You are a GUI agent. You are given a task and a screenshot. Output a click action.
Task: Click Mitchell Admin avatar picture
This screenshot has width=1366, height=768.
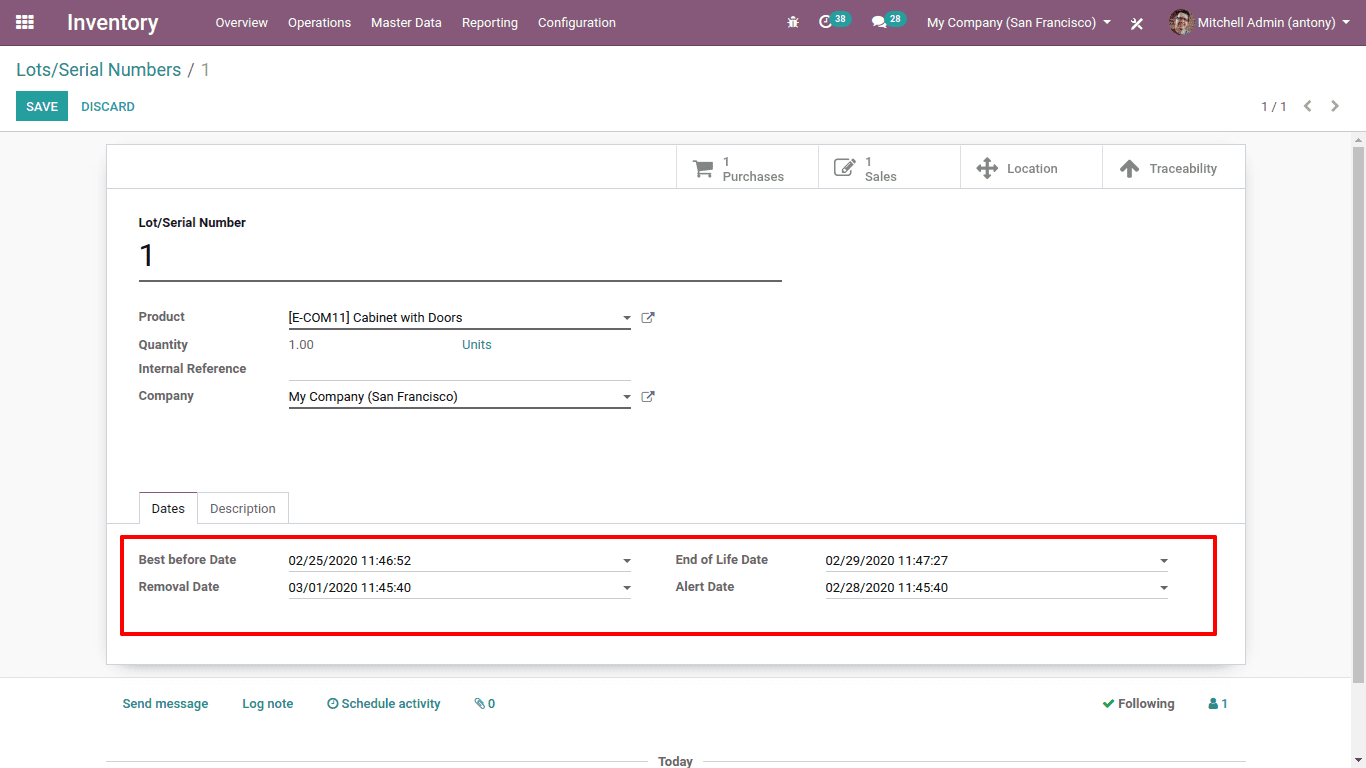click(x=1181, y=22)
